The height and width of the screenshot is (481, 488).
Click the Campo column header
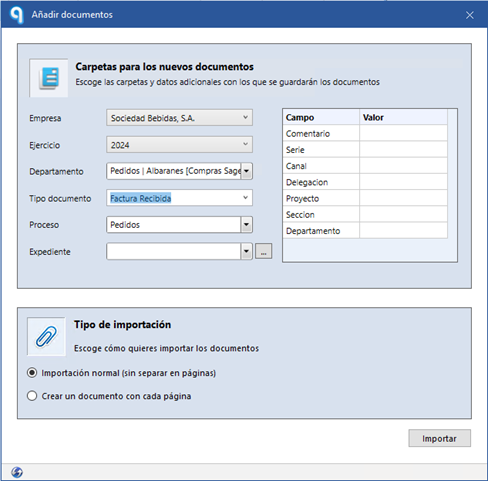pos(321,117)
